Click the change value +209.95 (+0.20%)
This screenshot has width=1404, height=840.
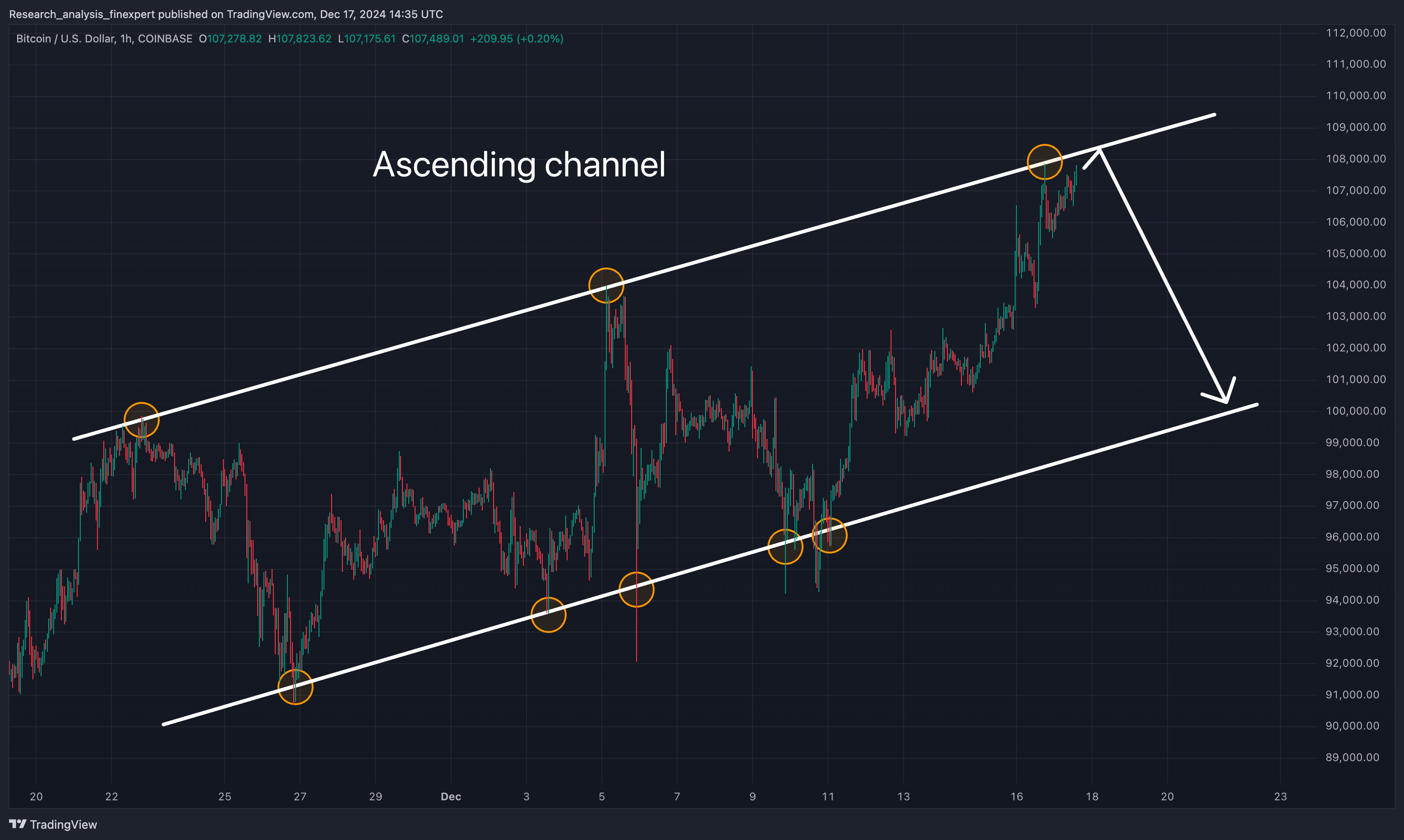click(x=517, y=38)
